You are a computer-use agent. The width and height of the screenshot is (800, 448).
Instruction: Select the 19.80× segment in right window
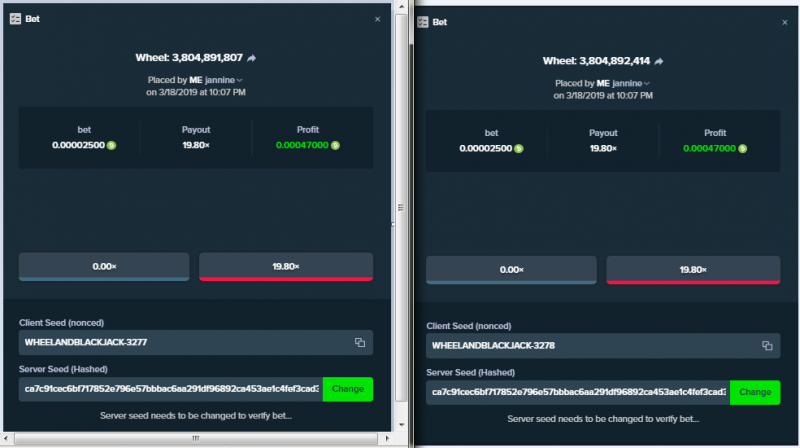pyautogui.click(x=693, y=269)
